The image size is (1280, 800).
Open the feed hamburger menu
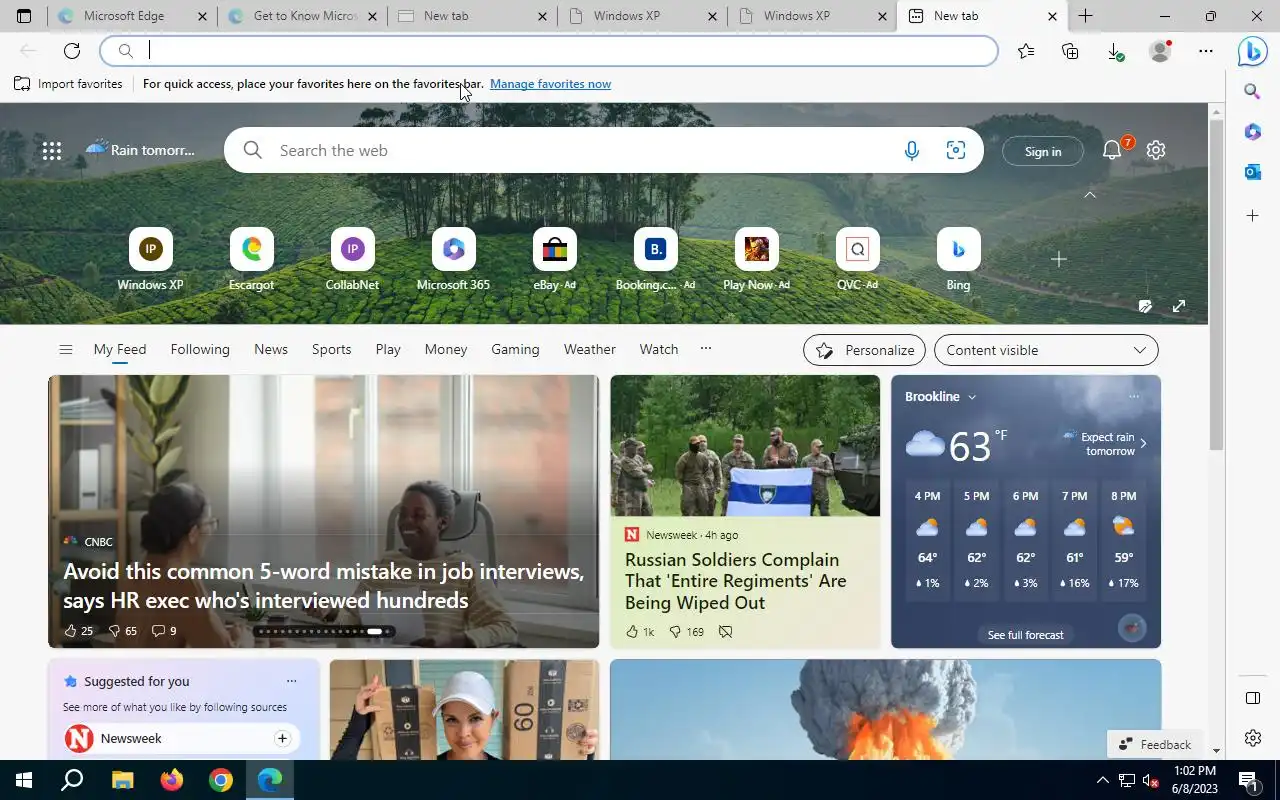click(x=66, y=349)
